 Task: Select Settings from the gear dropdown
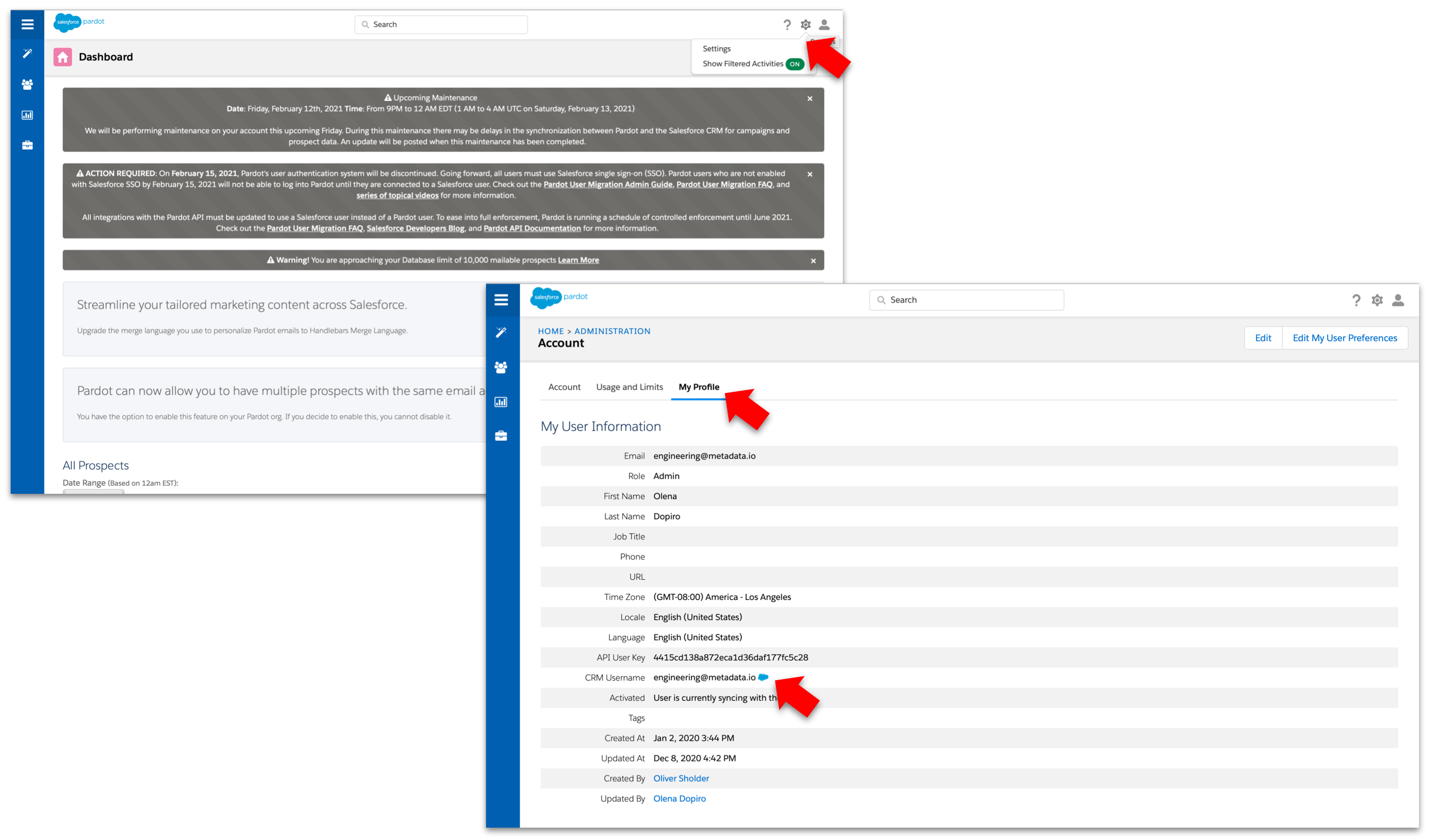pyautogui.click(x=716, y=48)
